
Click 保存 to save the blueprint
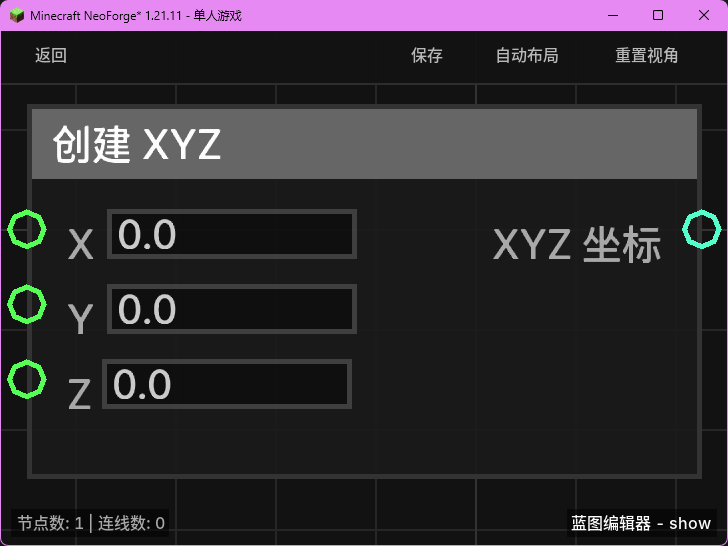(x=427, y=56)
